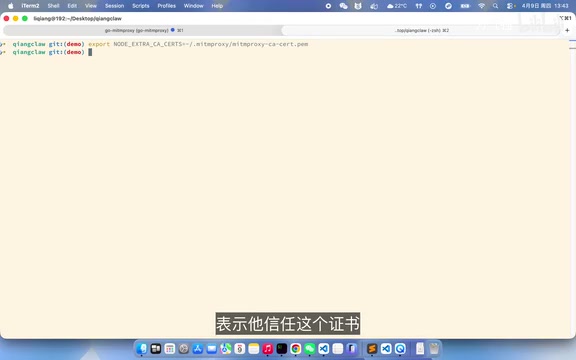
Task: Switch to the qiangclaw (-zsh) tab
Action: click(421, 30)
